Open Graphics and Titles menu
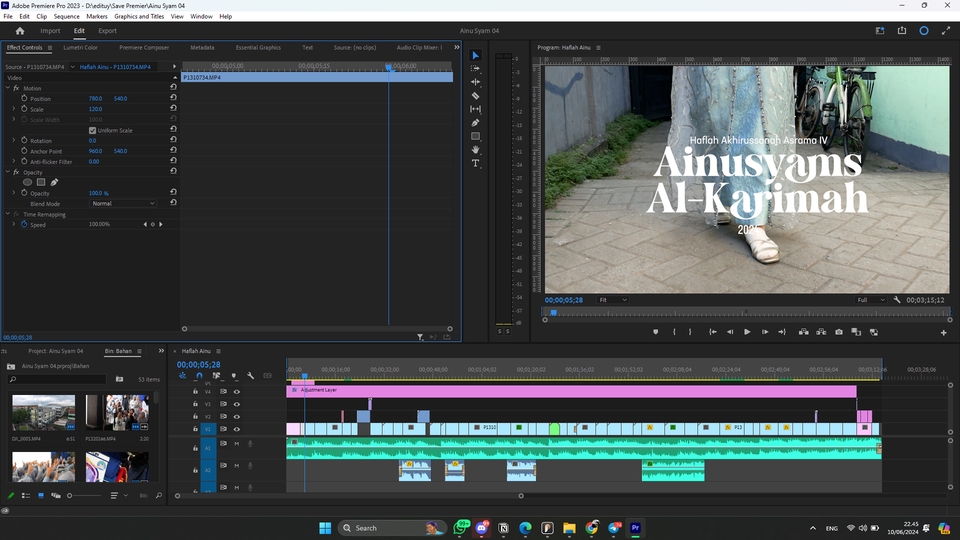This screenshot has height=540, width=960. click(x=139, y=17)
